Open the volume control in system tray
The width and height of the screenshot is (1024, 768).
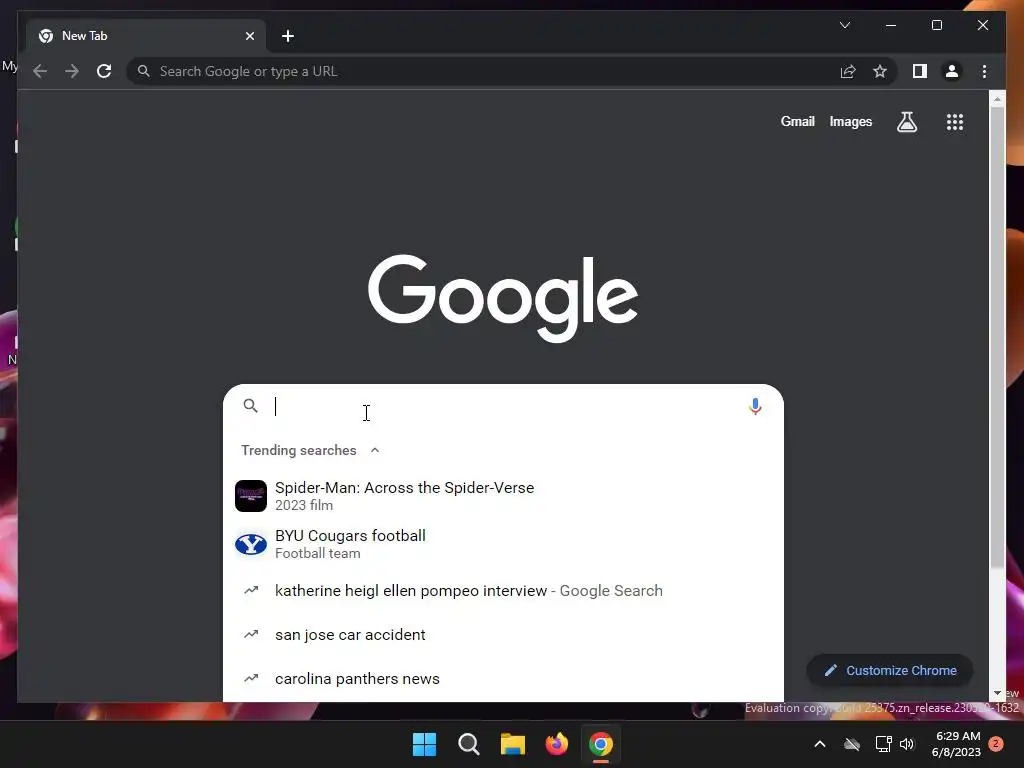pyautogui.click(x=907, y=744)
